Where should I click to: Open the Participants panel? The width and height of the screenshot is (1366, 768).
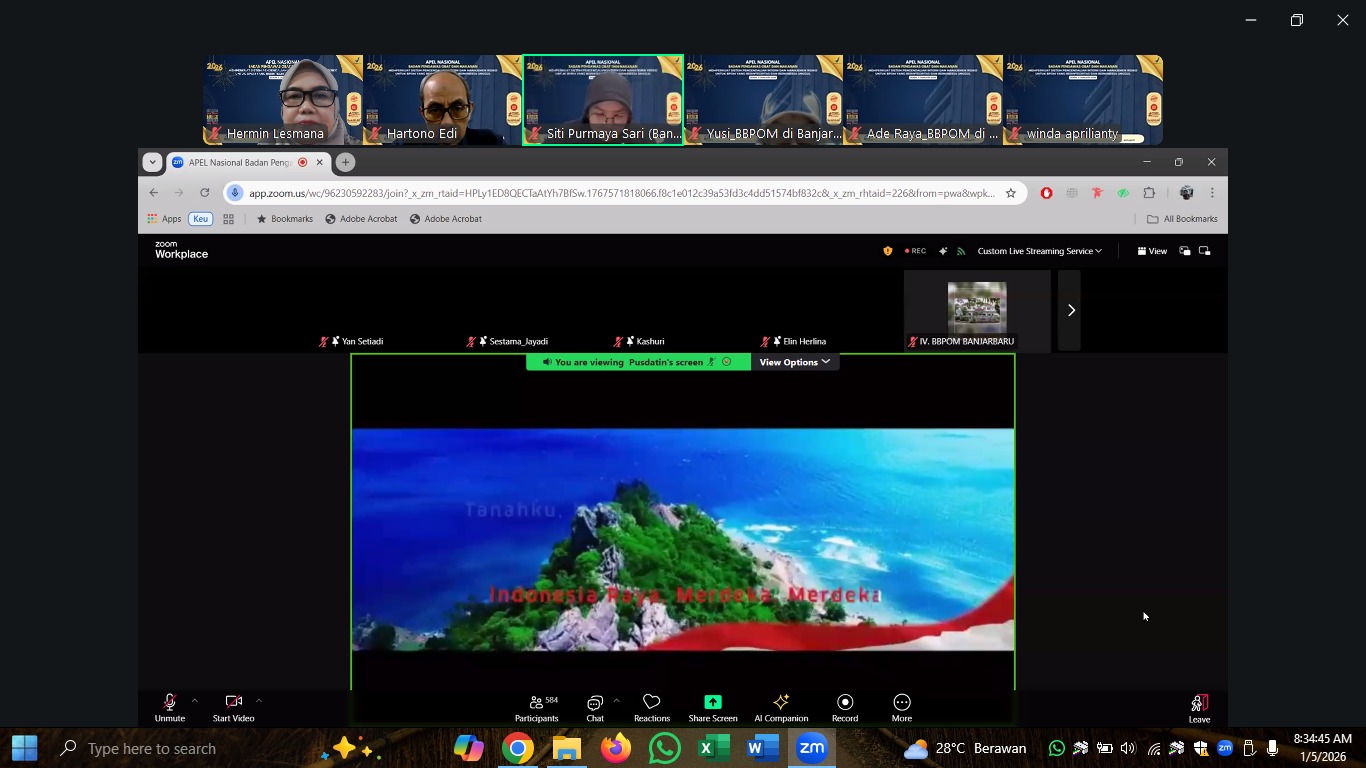click(537, 702)
